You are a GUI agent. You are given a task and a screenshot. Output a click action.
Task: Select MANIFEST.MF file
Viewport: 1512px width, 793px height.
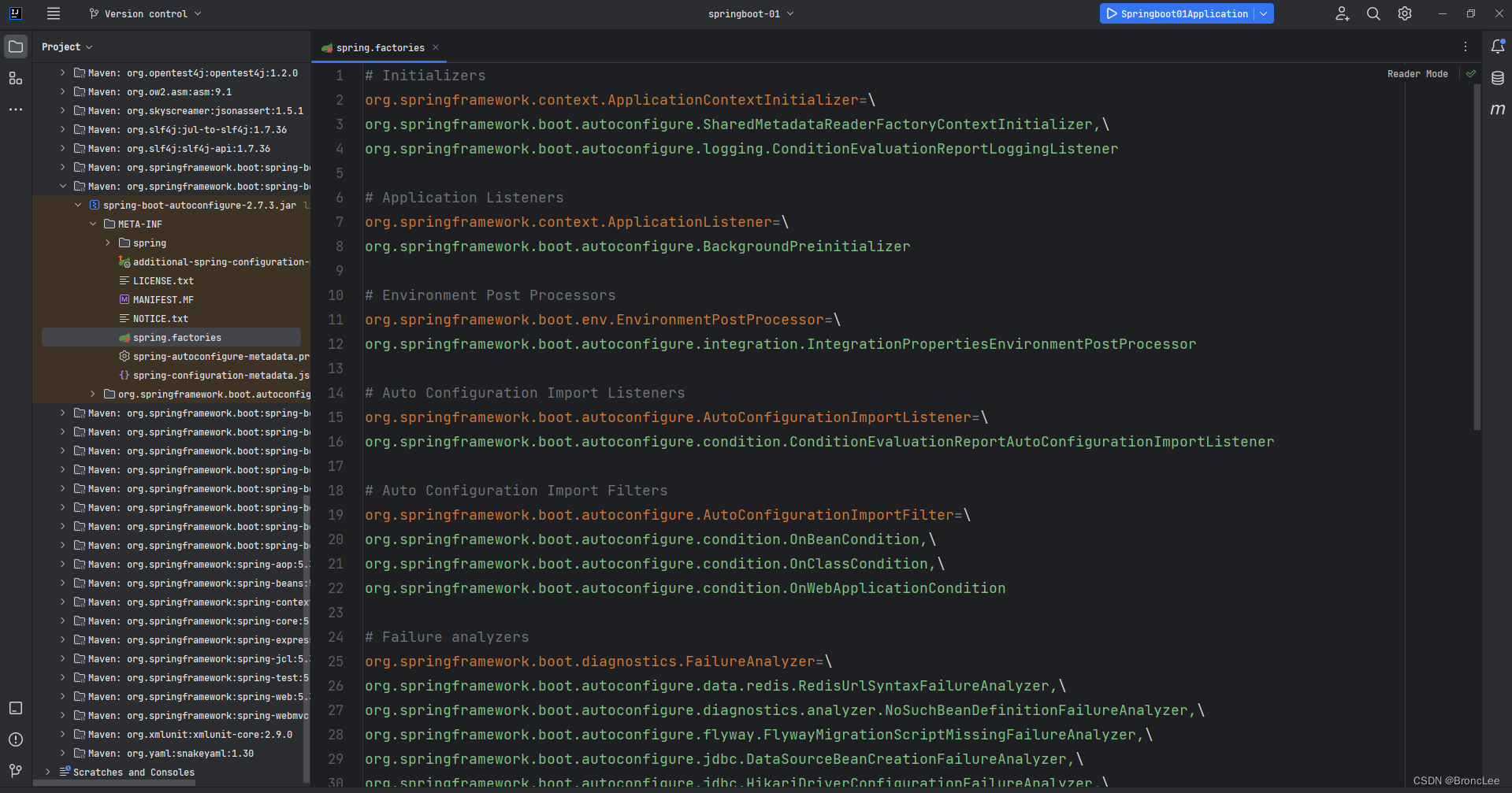pyautogui.click(x=163, y=299)
